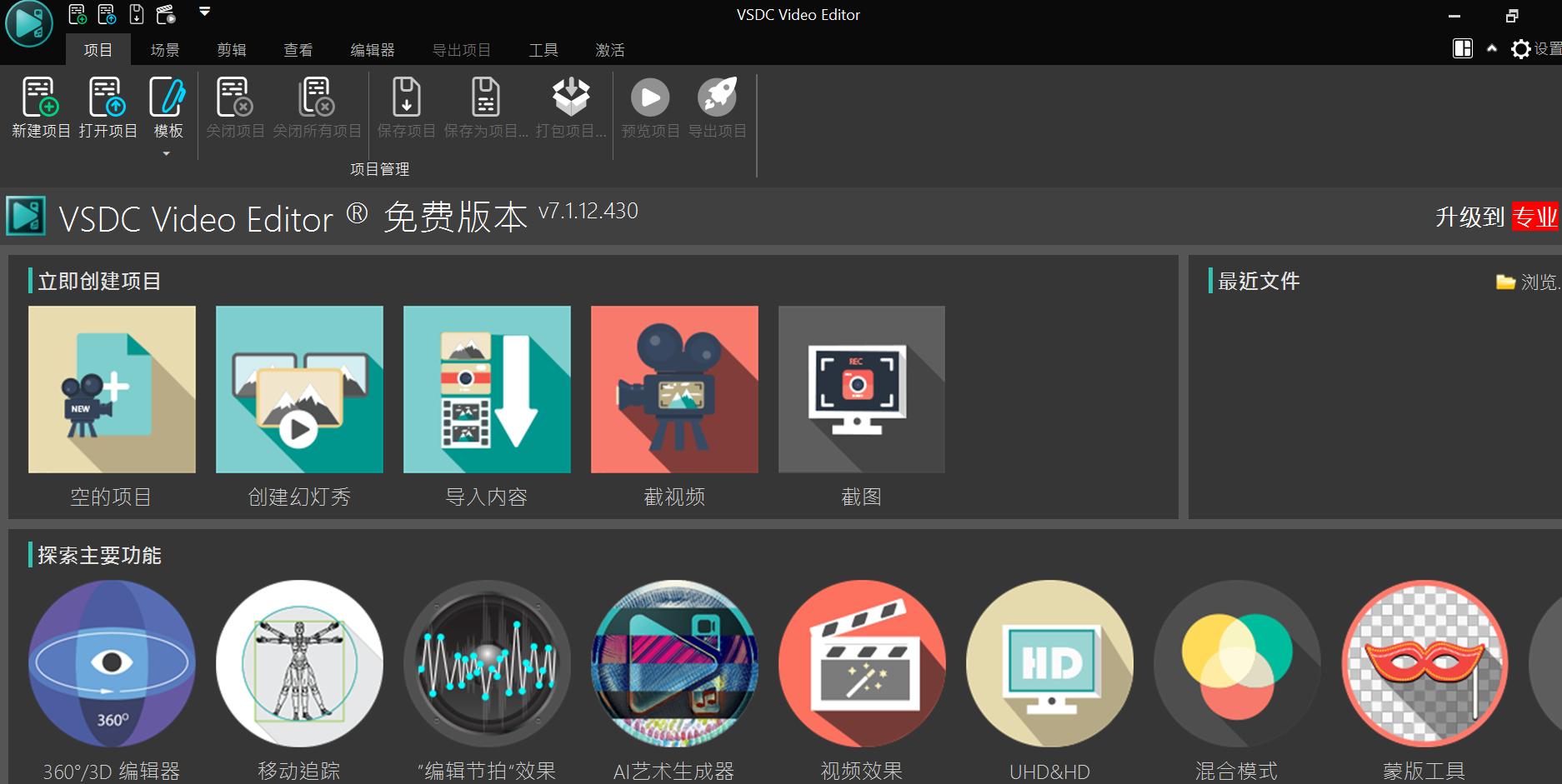1562x784 pixels.
Task: Select the 导入内容 import thumbnail
Action: (x=487, y=389)
